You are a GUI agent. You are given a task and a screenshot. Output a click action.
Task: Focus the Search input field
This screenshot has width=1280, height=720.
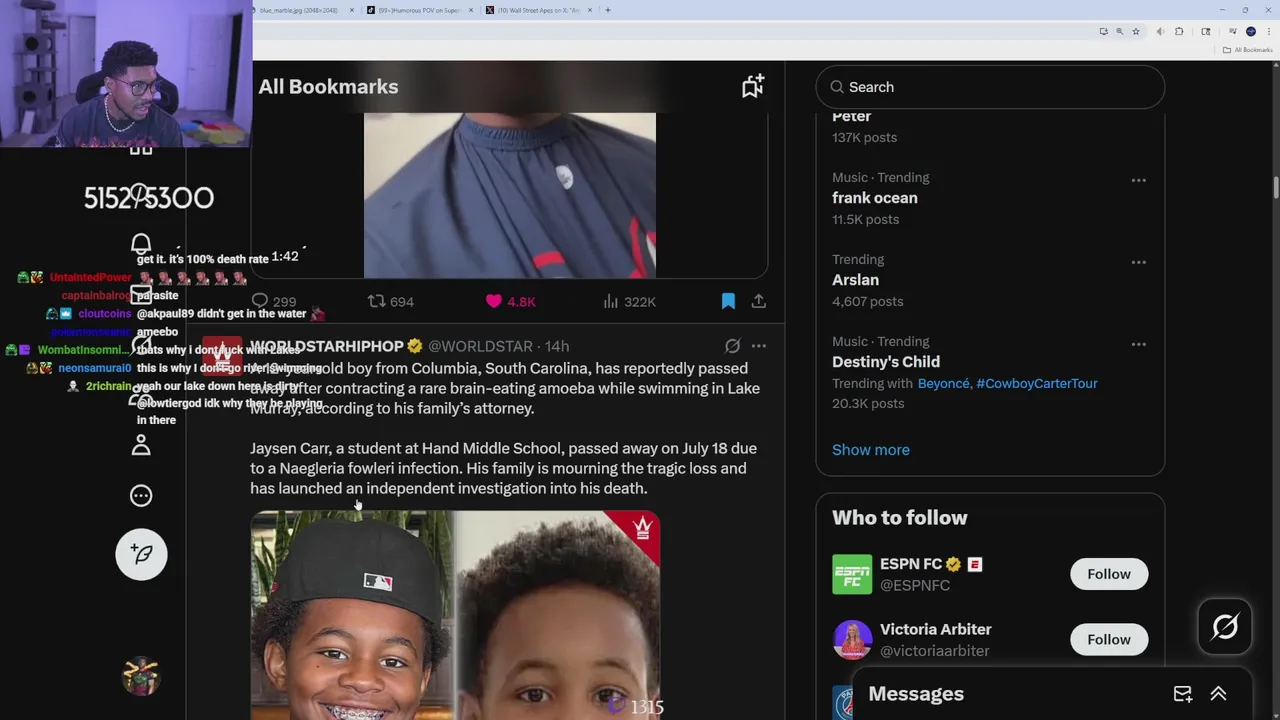click(990, 87)
